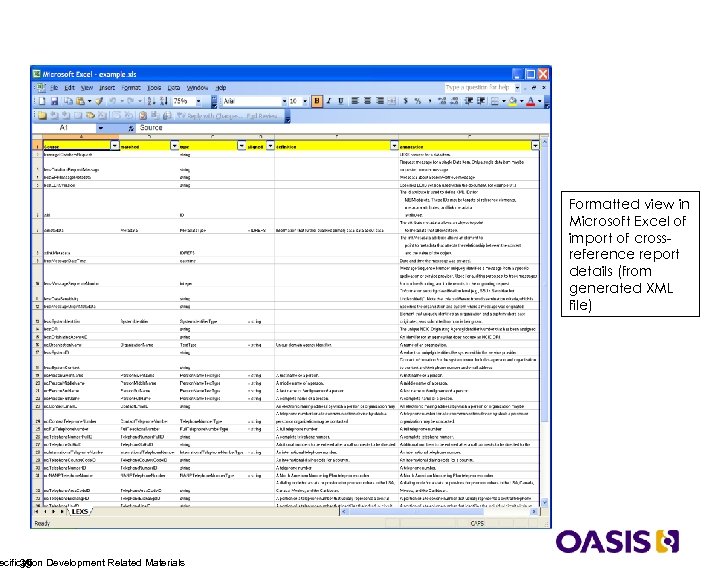Click the first sheet navigation arrow
Viewport: 720px width, 576px height.
click(x=37, y=511)
